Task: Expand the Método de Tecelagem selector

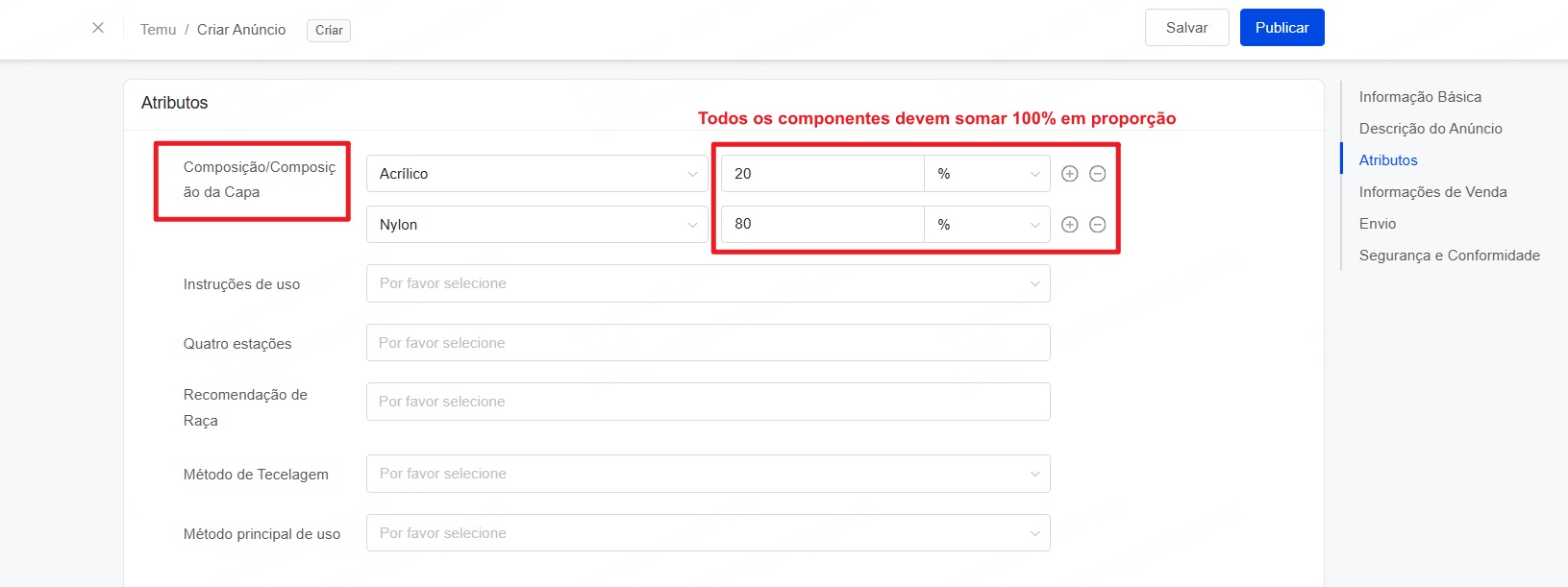Action: click(x=708, y=474)
